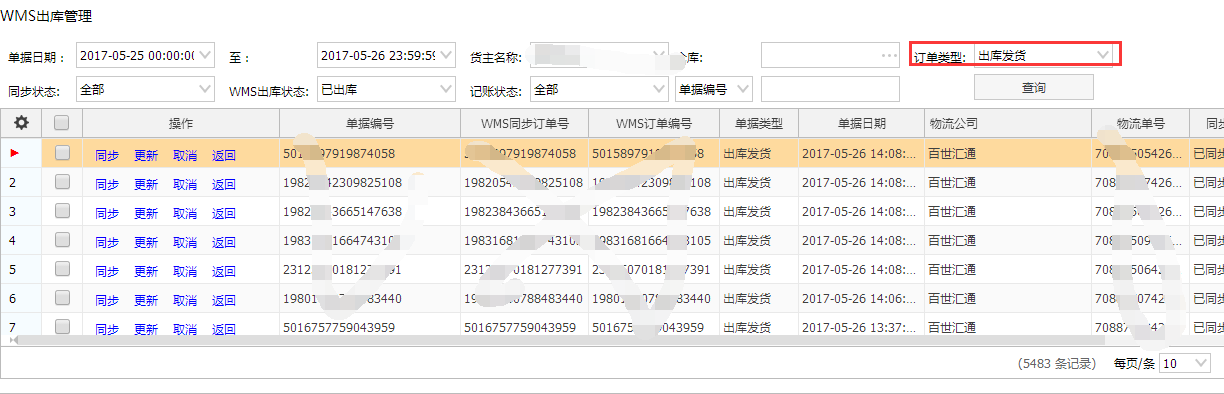Click 出库发货 type cell in row 3

click(748, 212)
